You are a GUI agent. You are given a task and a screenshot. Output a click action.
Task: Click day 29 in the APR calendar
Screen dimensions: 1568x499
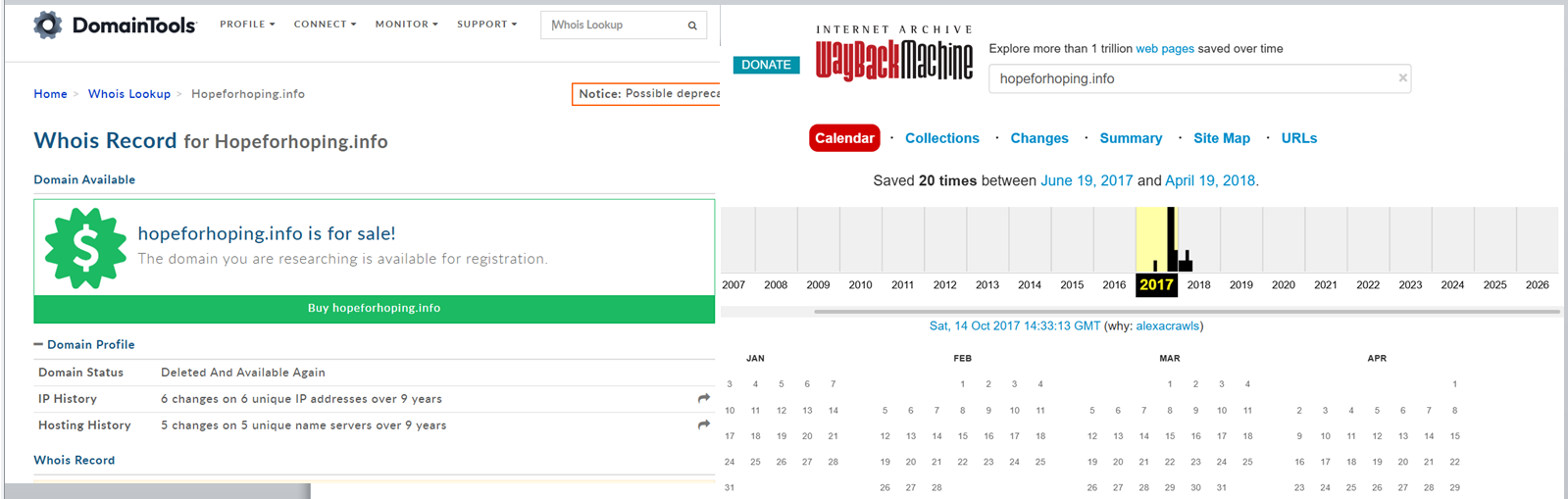[x=1454, y=487]
